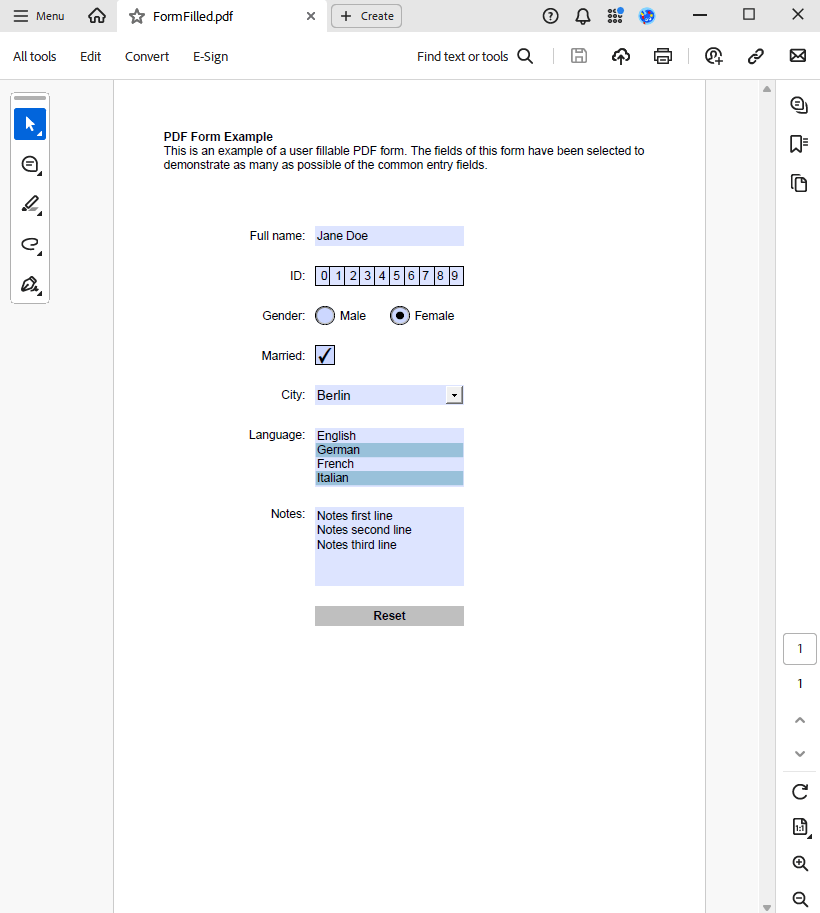Open the Bookmarks panel

(x=799, y=143)
